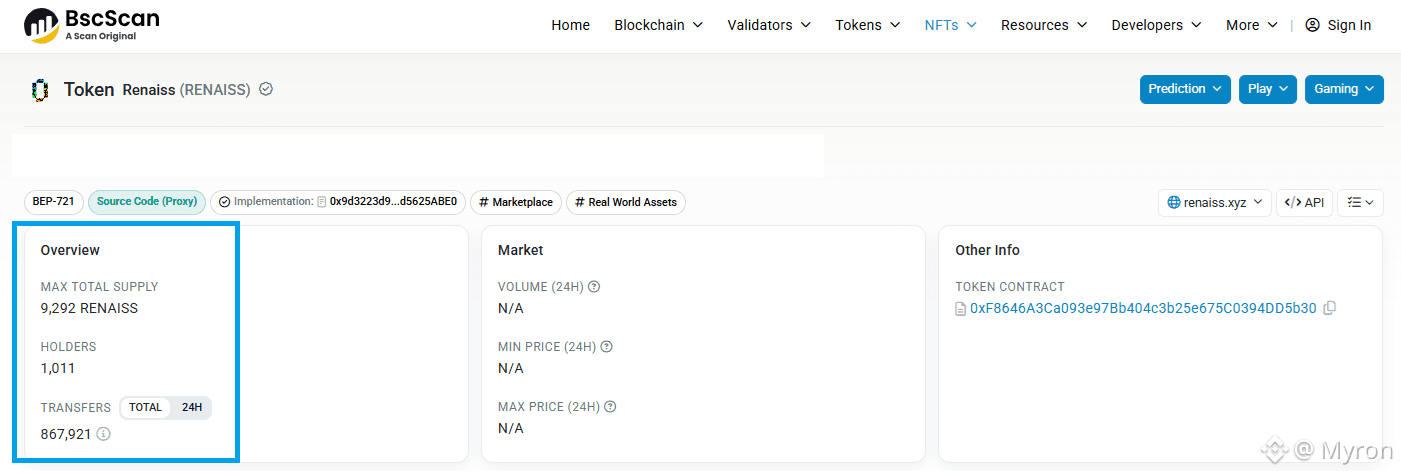This screenshot has width=1401, height=475.
Task: Click the holders count 1,011
Action: [58, 368]
